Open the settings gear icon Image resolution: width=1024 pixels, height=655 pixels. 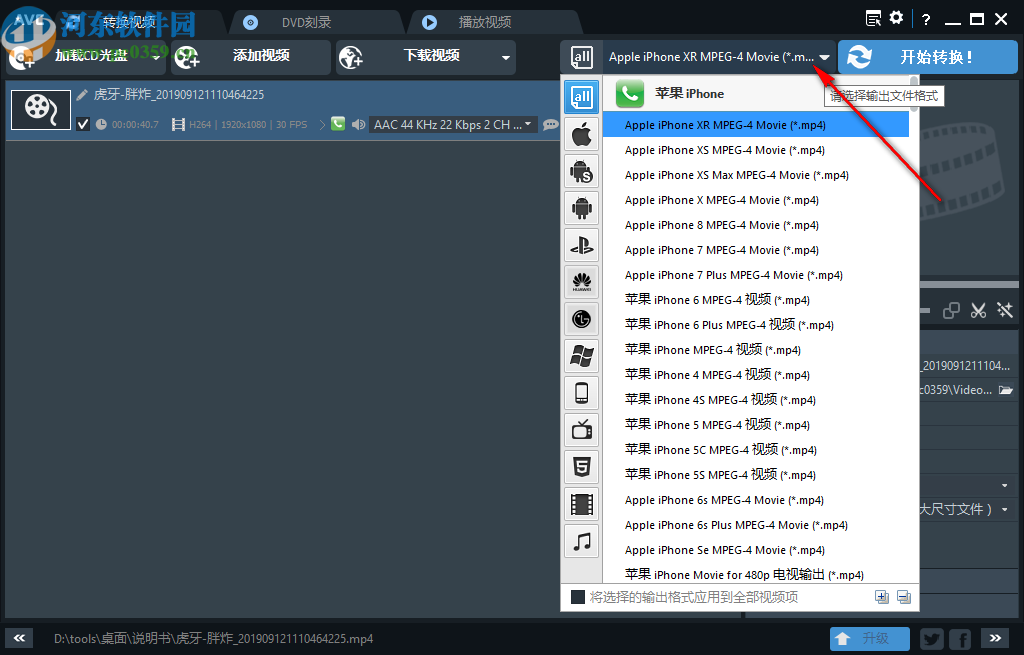tap(896, 17)
